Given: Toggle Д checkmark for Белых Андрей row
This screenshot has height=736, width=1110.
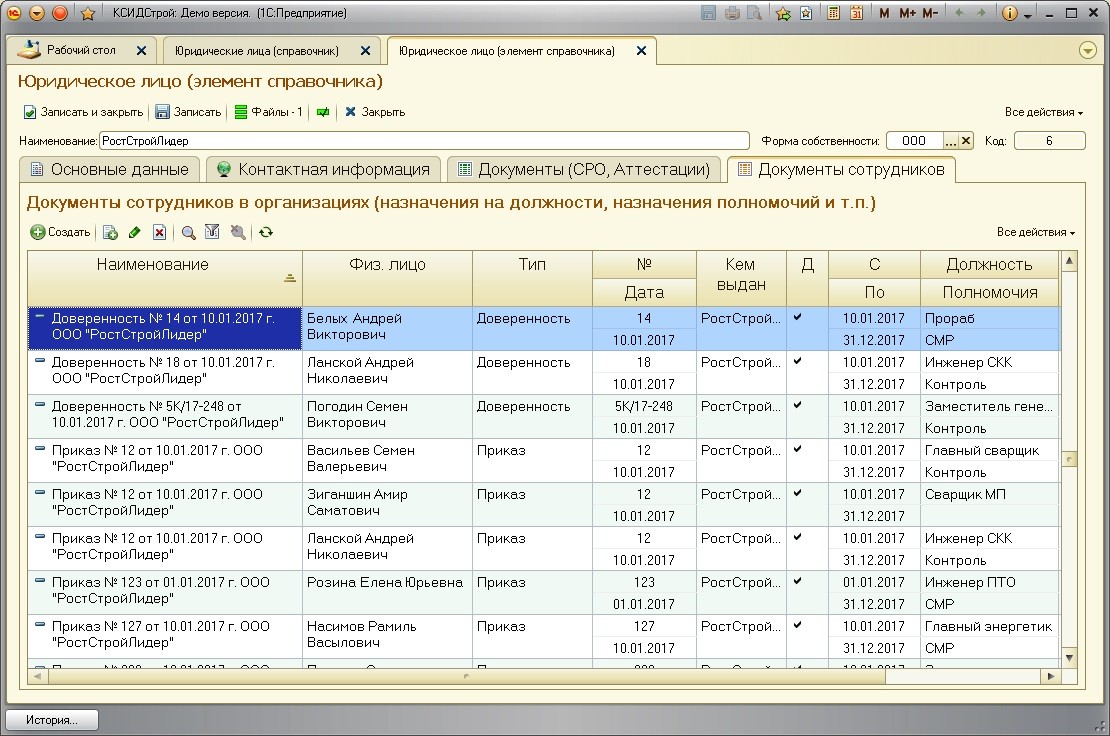Looking at the screenshot, I should [797, 318].
